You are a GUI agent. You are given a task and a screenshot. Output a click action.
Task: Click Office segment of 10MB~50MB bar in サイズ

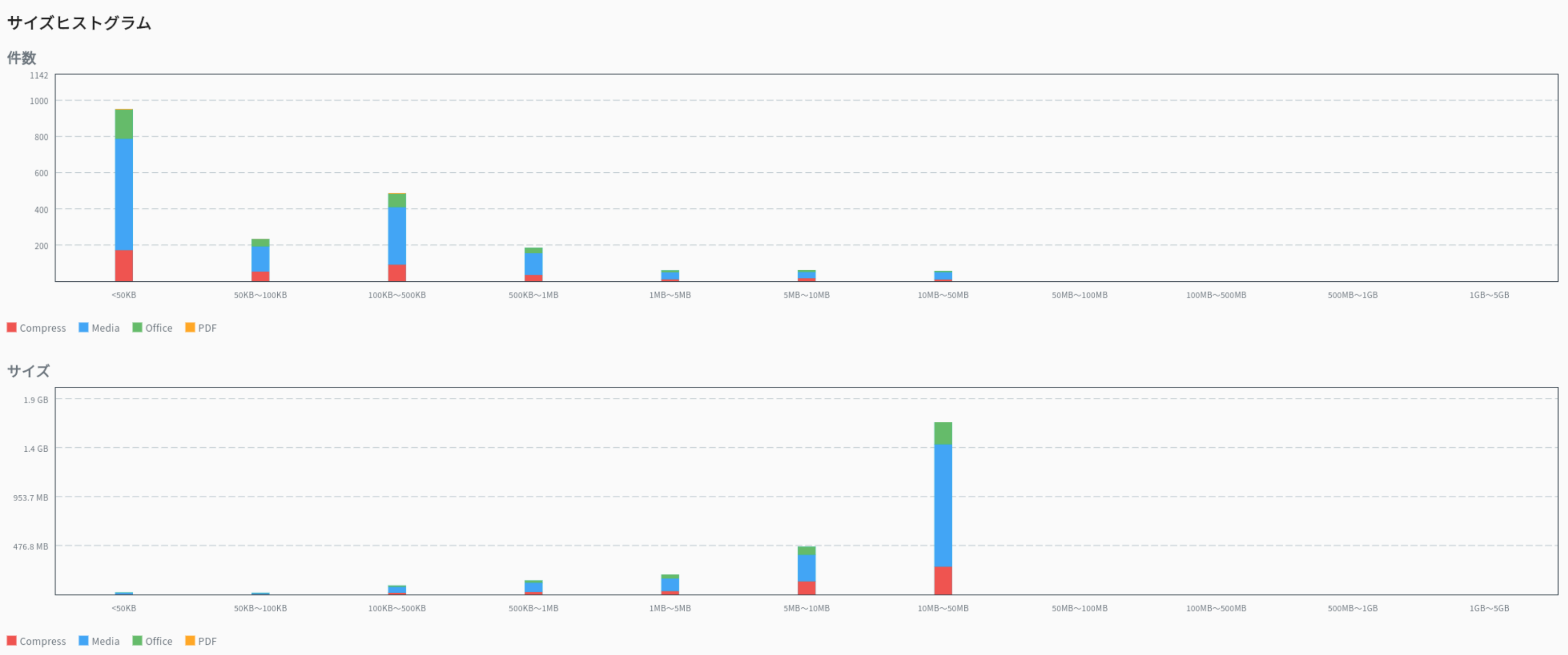943,433
